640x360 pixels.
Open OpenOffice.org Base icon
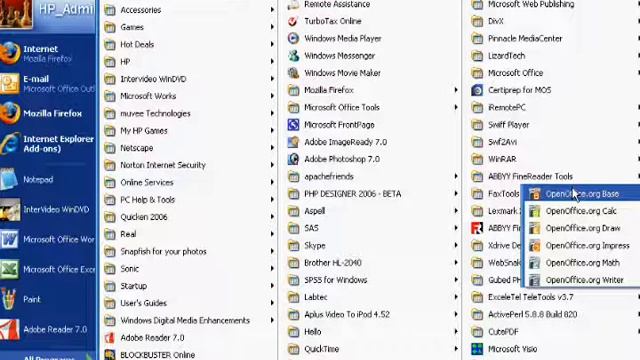click(x=535, y=194)
